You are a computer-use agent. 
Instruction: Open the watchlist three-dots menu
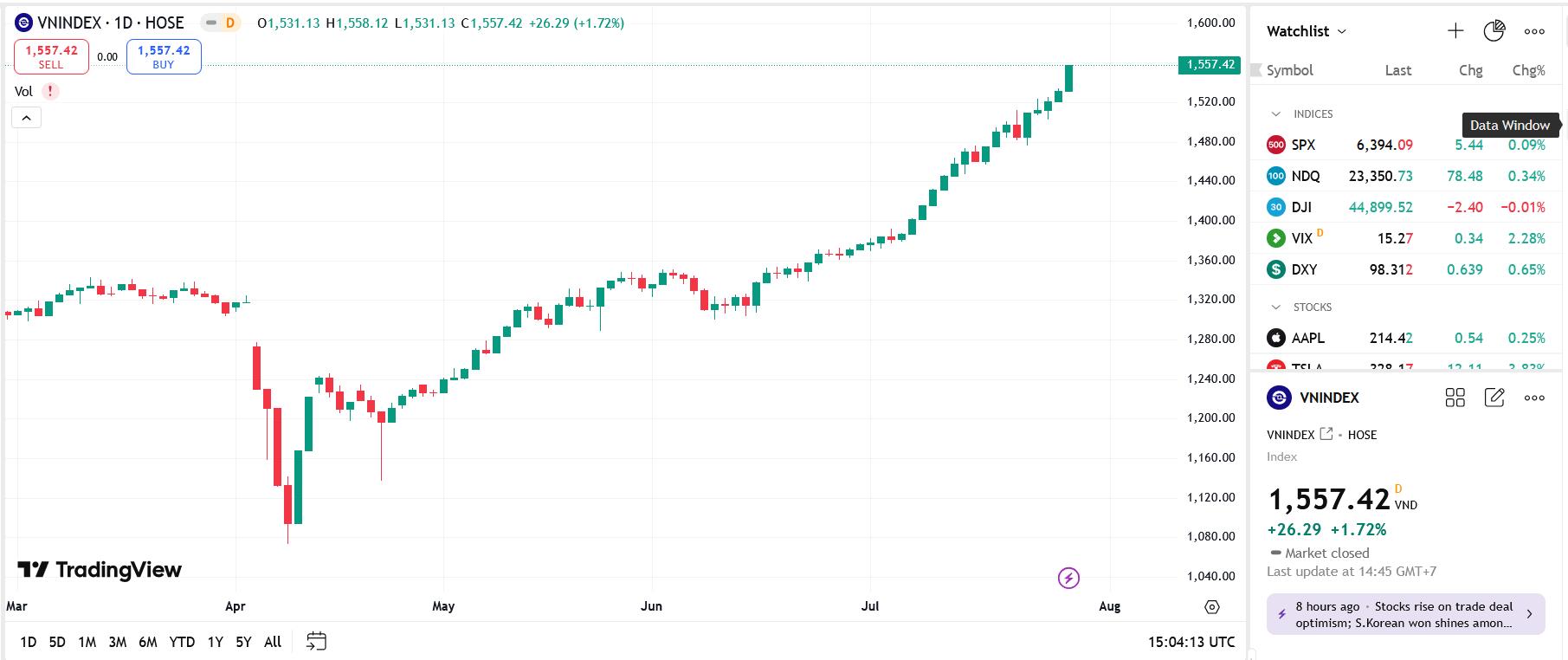[1534, 31]
